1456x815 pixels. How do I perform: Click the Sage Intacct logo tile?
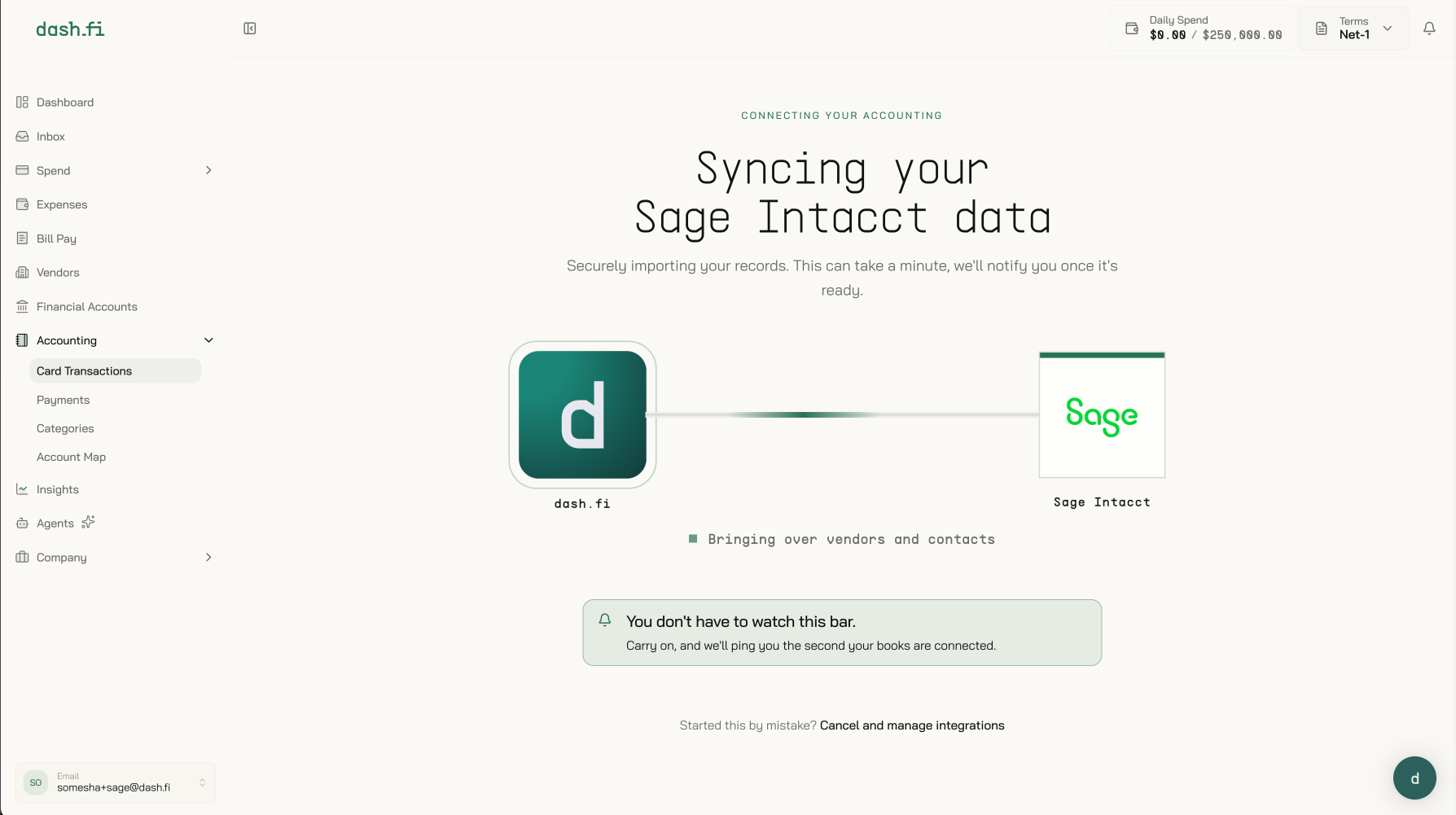1102,414
